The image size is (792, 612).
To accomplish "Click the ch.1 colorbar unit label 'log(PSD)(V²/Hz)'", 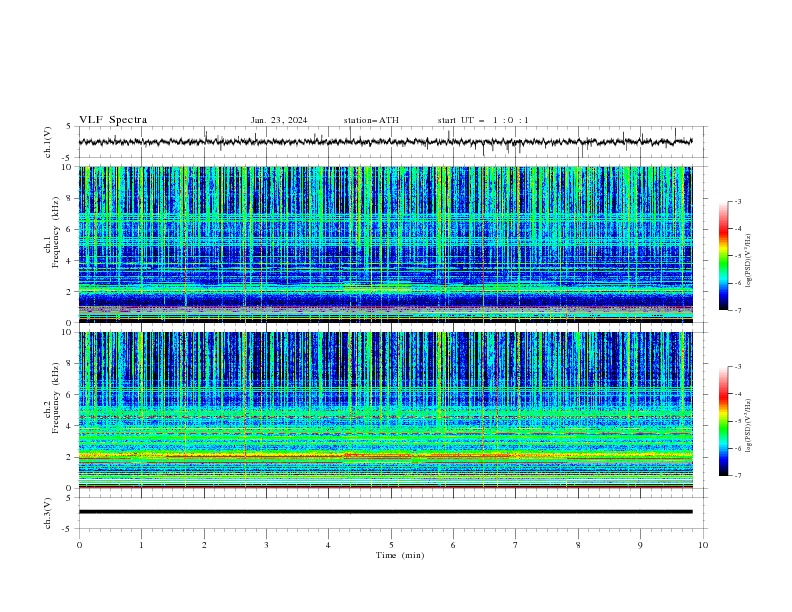I will pyautogui.click(x=749, y=261).
